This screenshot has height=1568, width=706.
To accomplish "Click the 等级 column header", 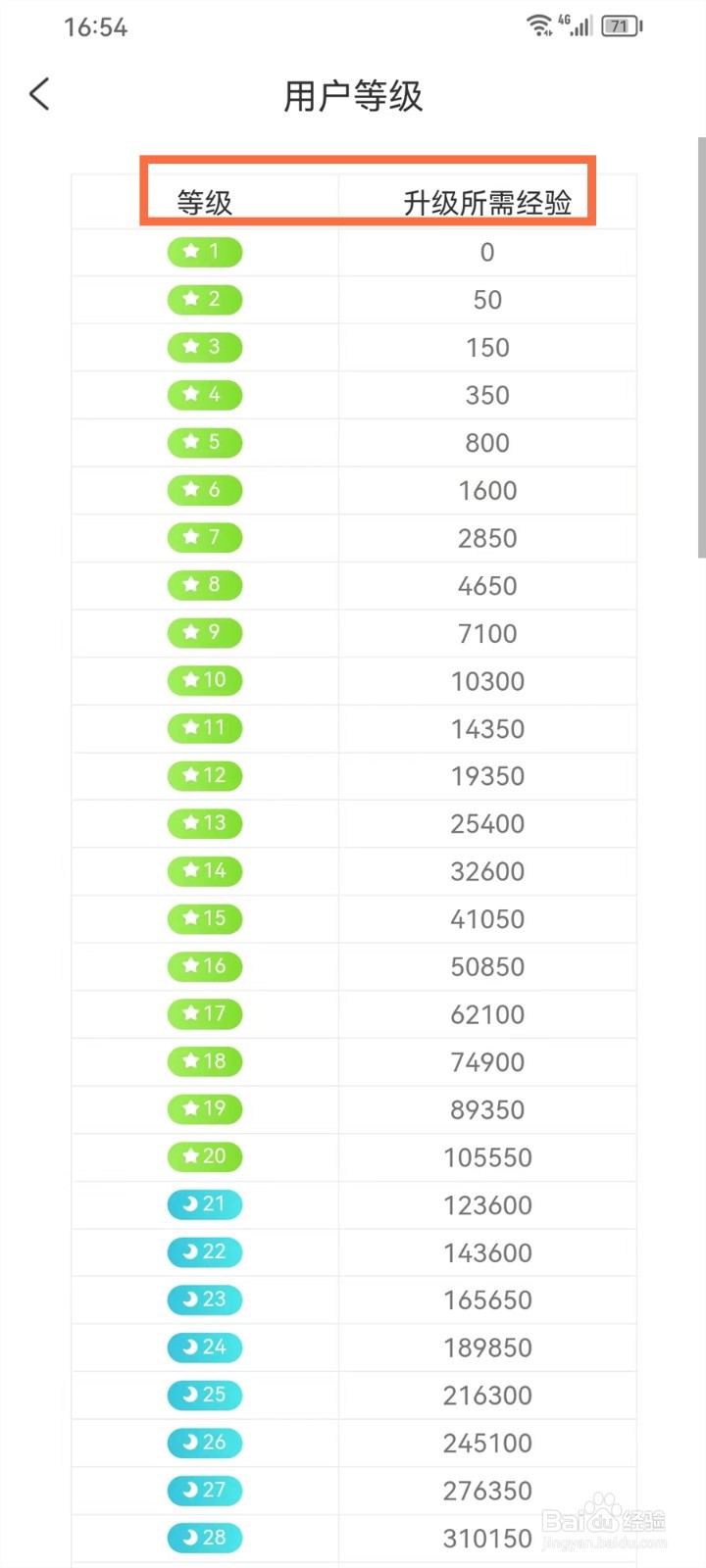I will (x=204, y=203).
